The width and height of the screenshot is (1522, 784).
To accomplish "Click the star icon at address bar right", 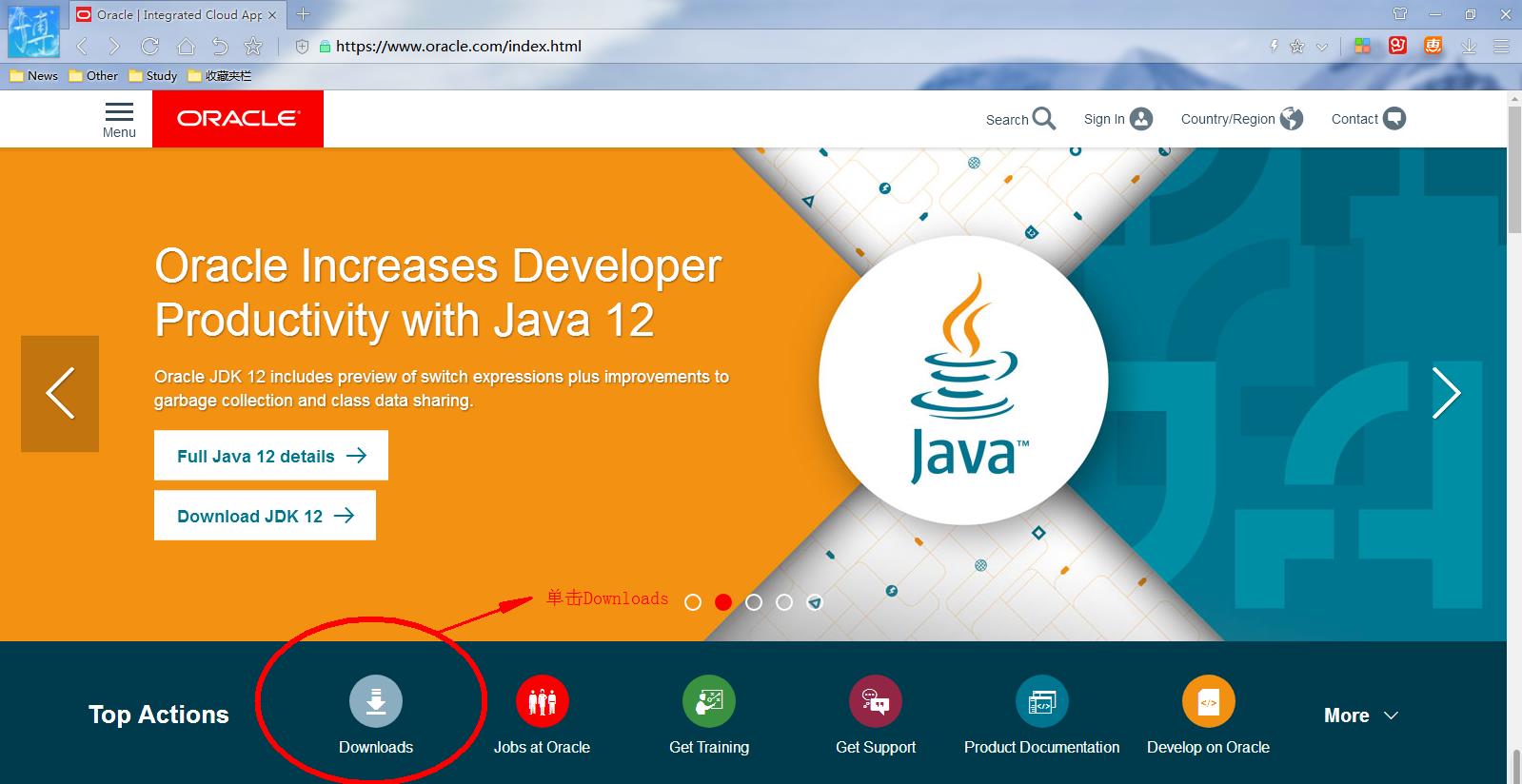I will (1296, 46).
